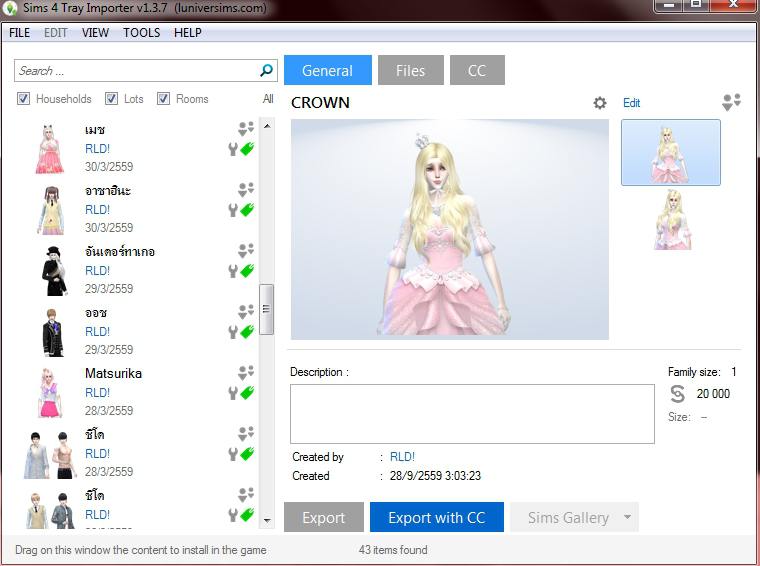760x566 pixels.
Task: Click RLD! link in Matsurika row
Action: pos(97,393)
